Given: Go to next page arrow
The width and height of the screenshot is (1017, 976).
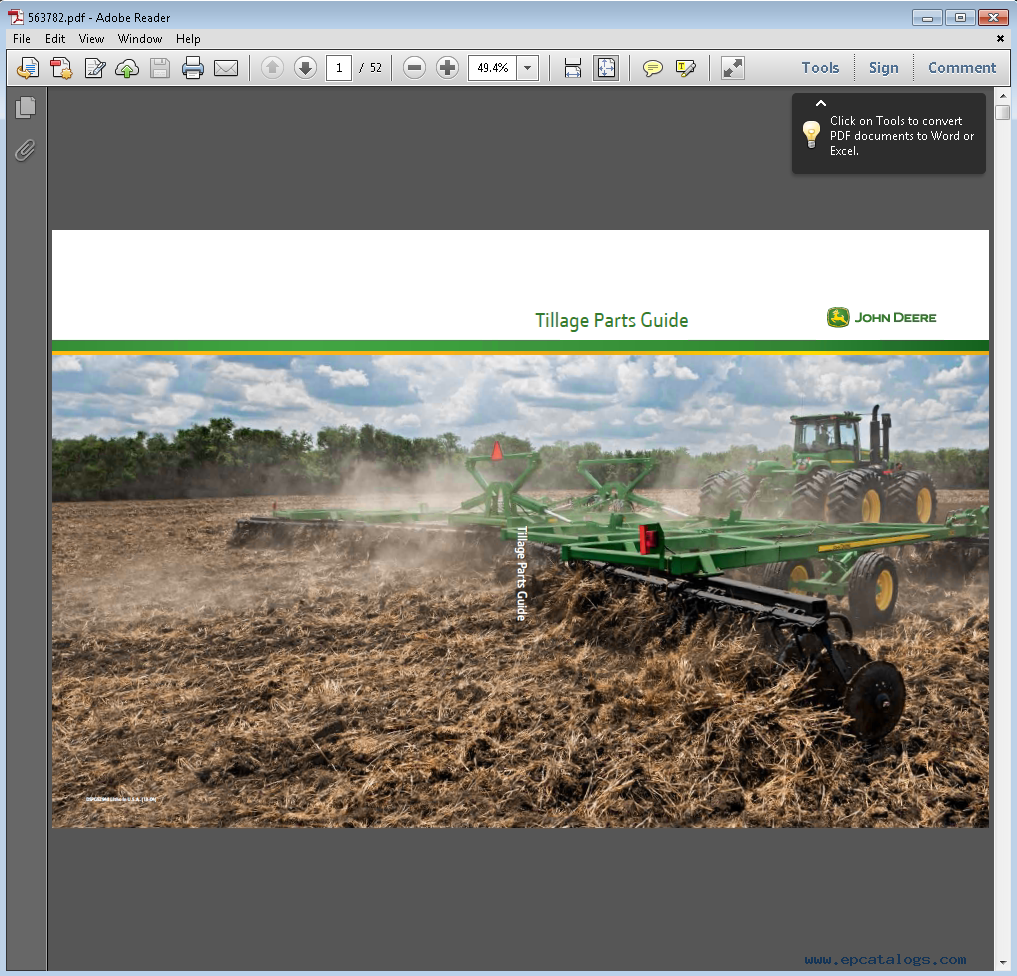Looking at the screenshot, I should (x=305, y=68).
